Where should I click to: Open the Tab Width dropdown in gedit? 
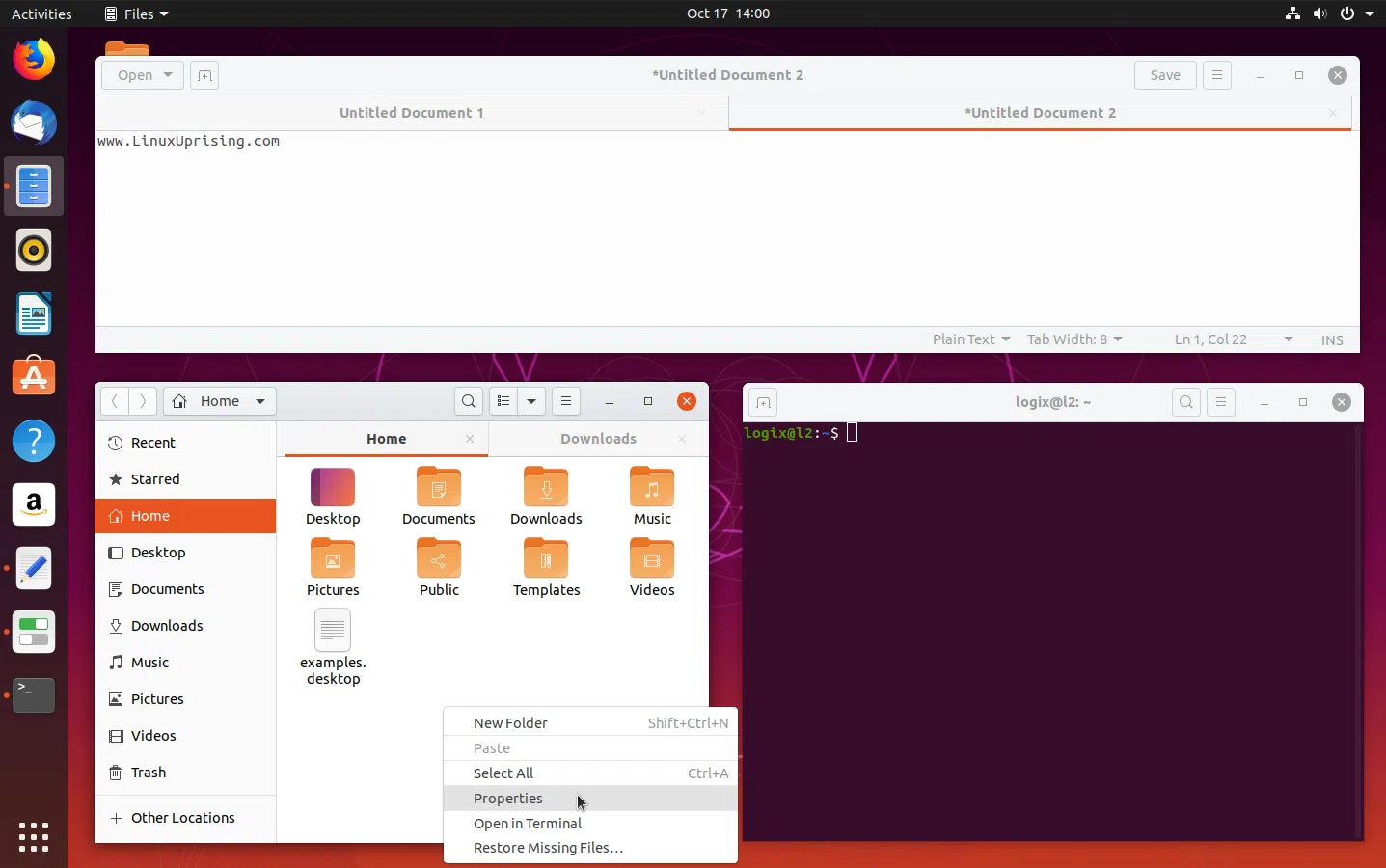tap(1073, 339)
